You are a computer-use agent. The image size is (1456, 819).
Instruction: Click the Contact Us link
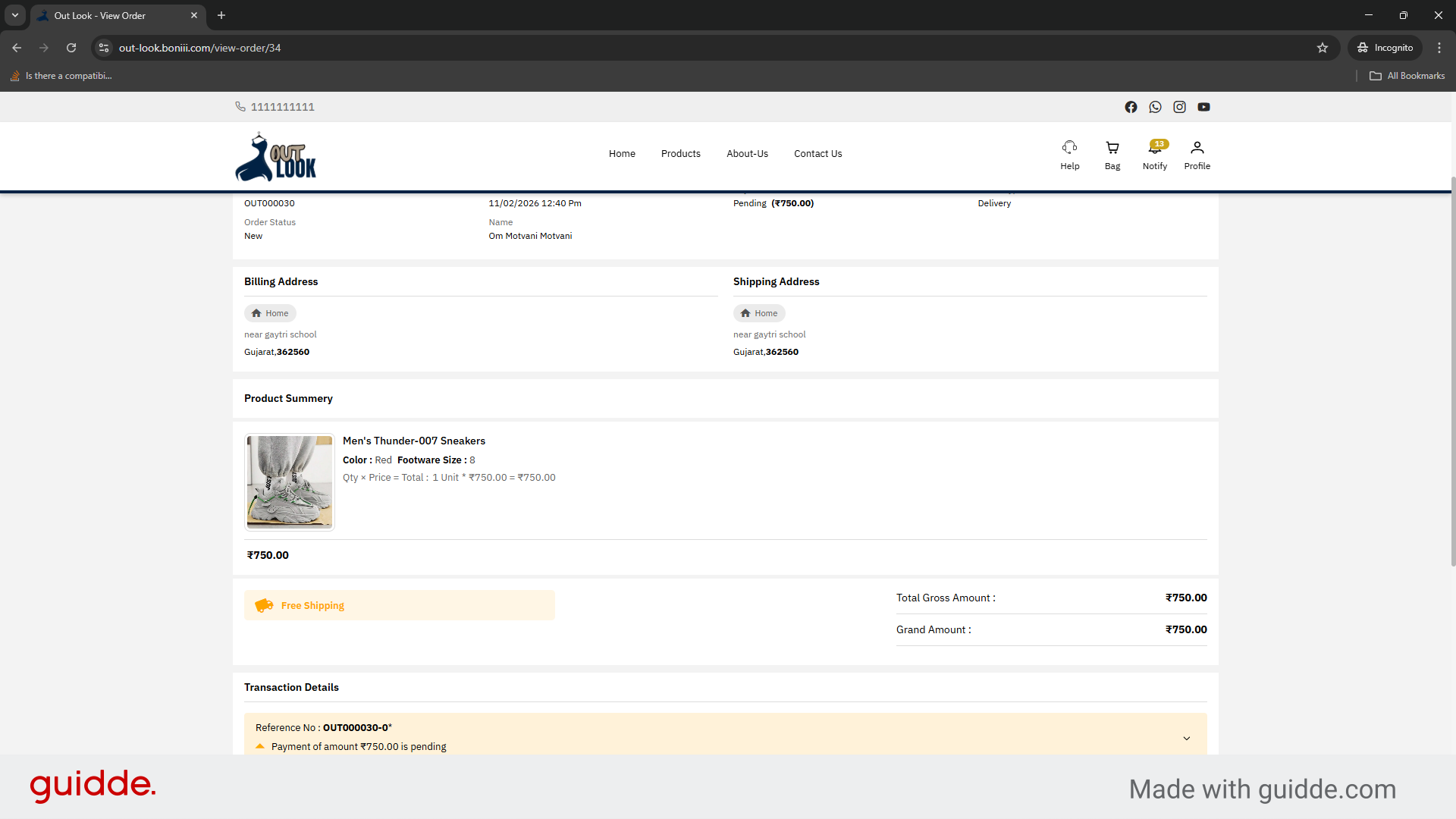817,153
